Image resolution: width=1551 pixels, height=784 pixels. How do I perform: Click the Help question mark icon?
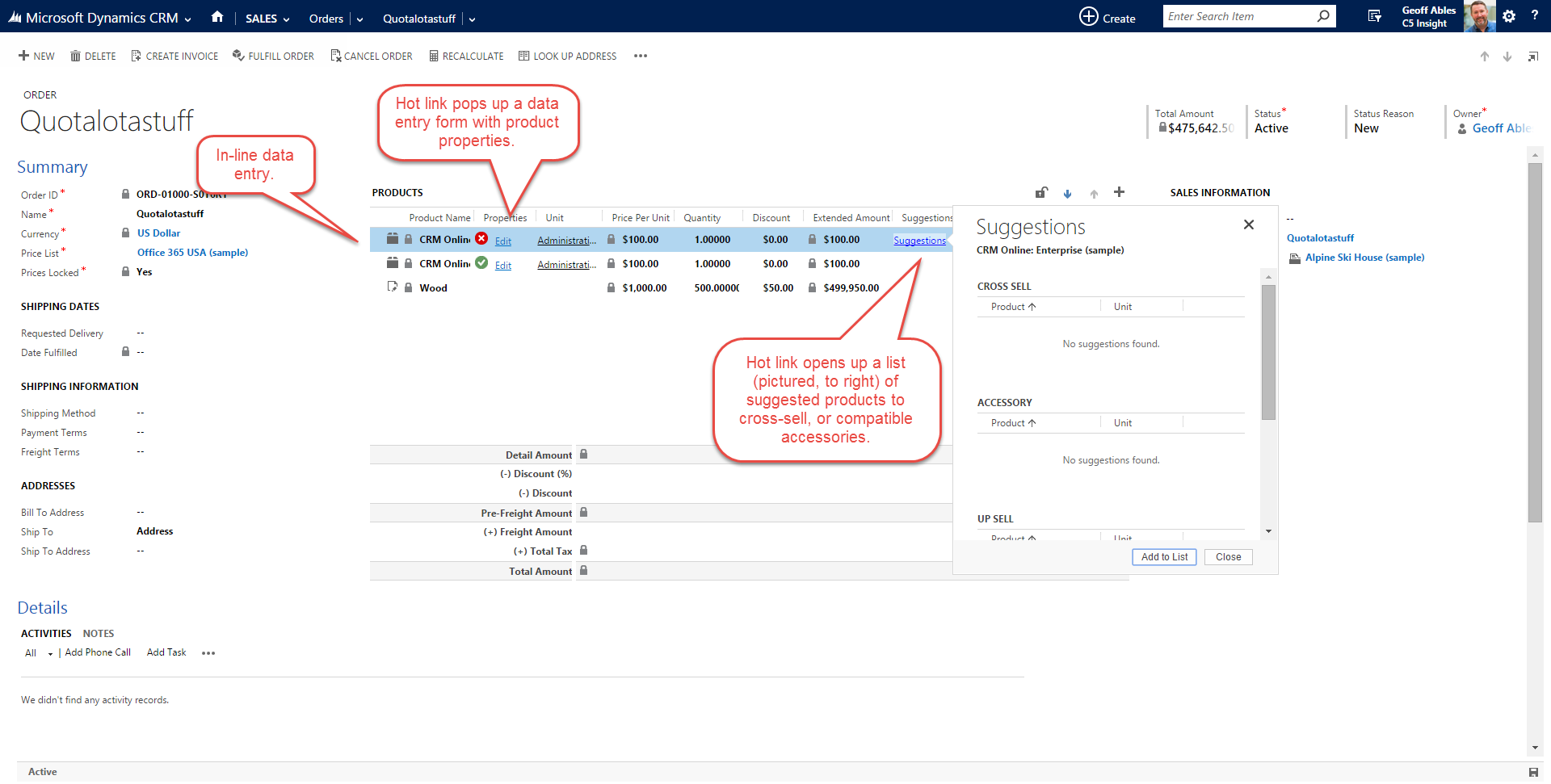click(1534, 15)
